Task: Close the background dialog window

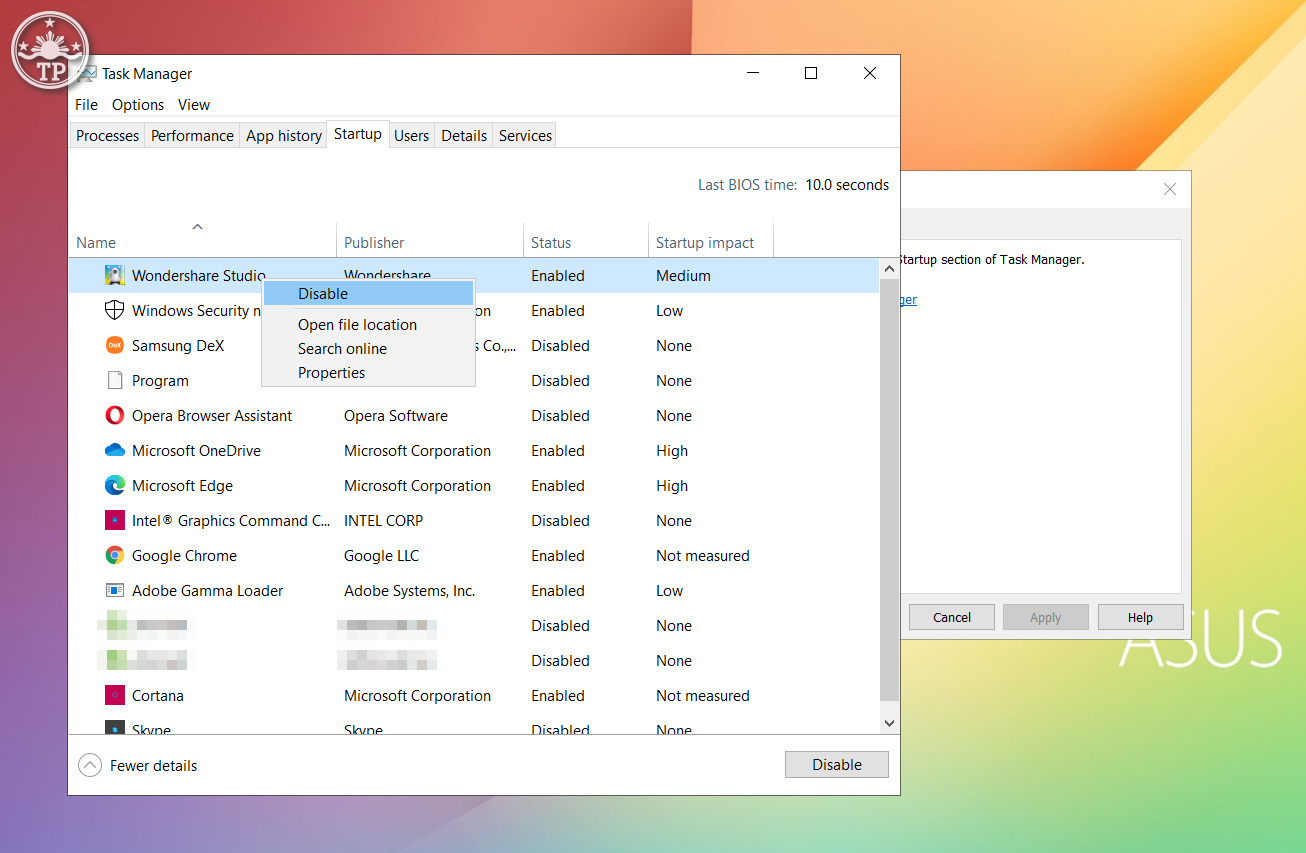Action: point(1170,189)
